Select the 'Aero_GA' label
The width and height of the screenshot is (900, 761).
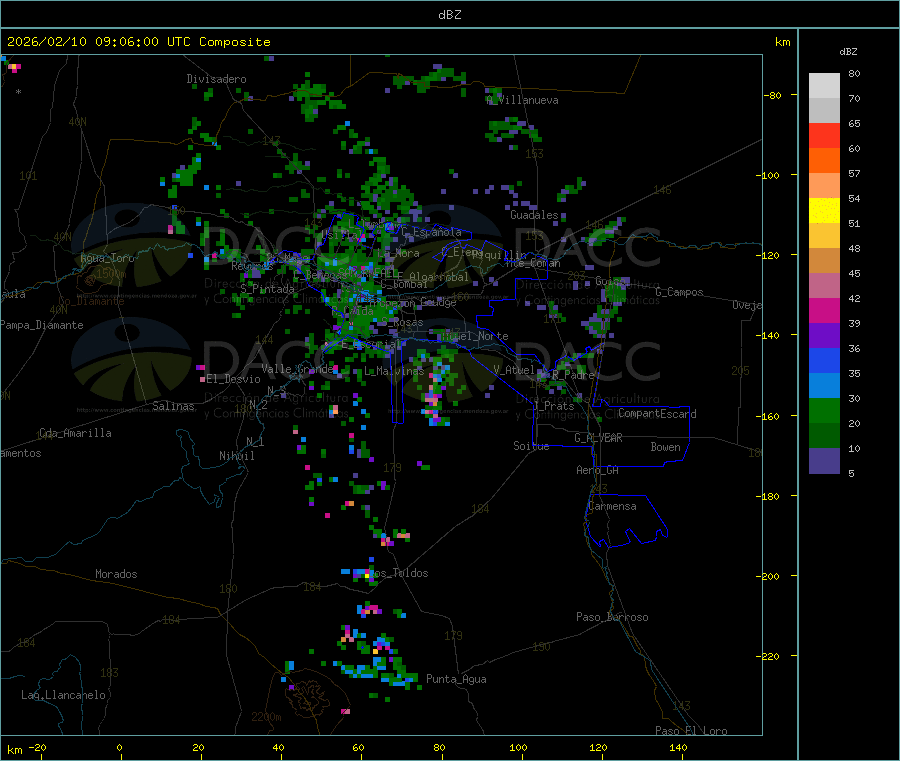598,471
